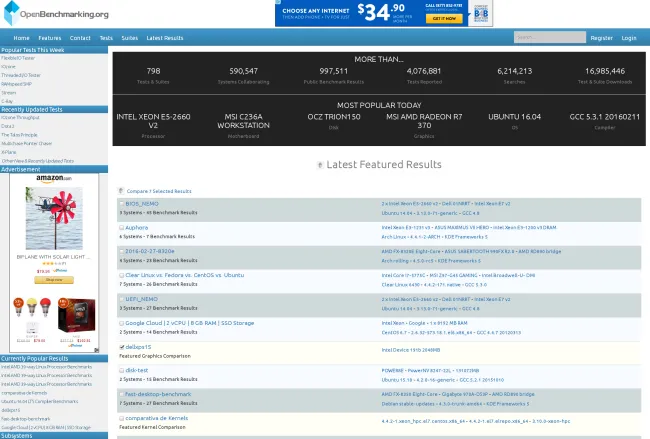Select the comparativa de Kernels checkbox
The width and height of the screenshot is (650, 439).
(121, 418)
